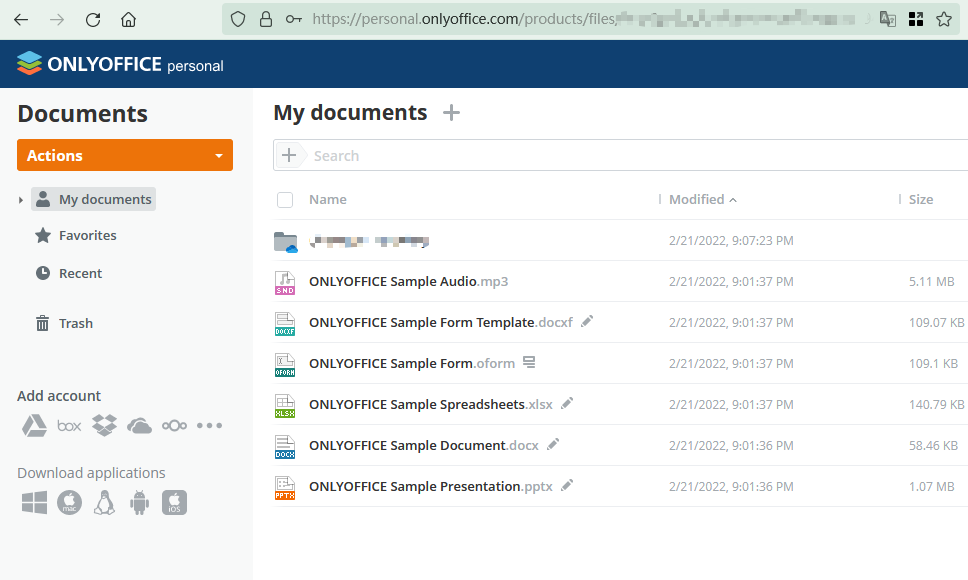968x580 pixels.
Task: Click the PPTX file type icon
Action: click(285, 488)
